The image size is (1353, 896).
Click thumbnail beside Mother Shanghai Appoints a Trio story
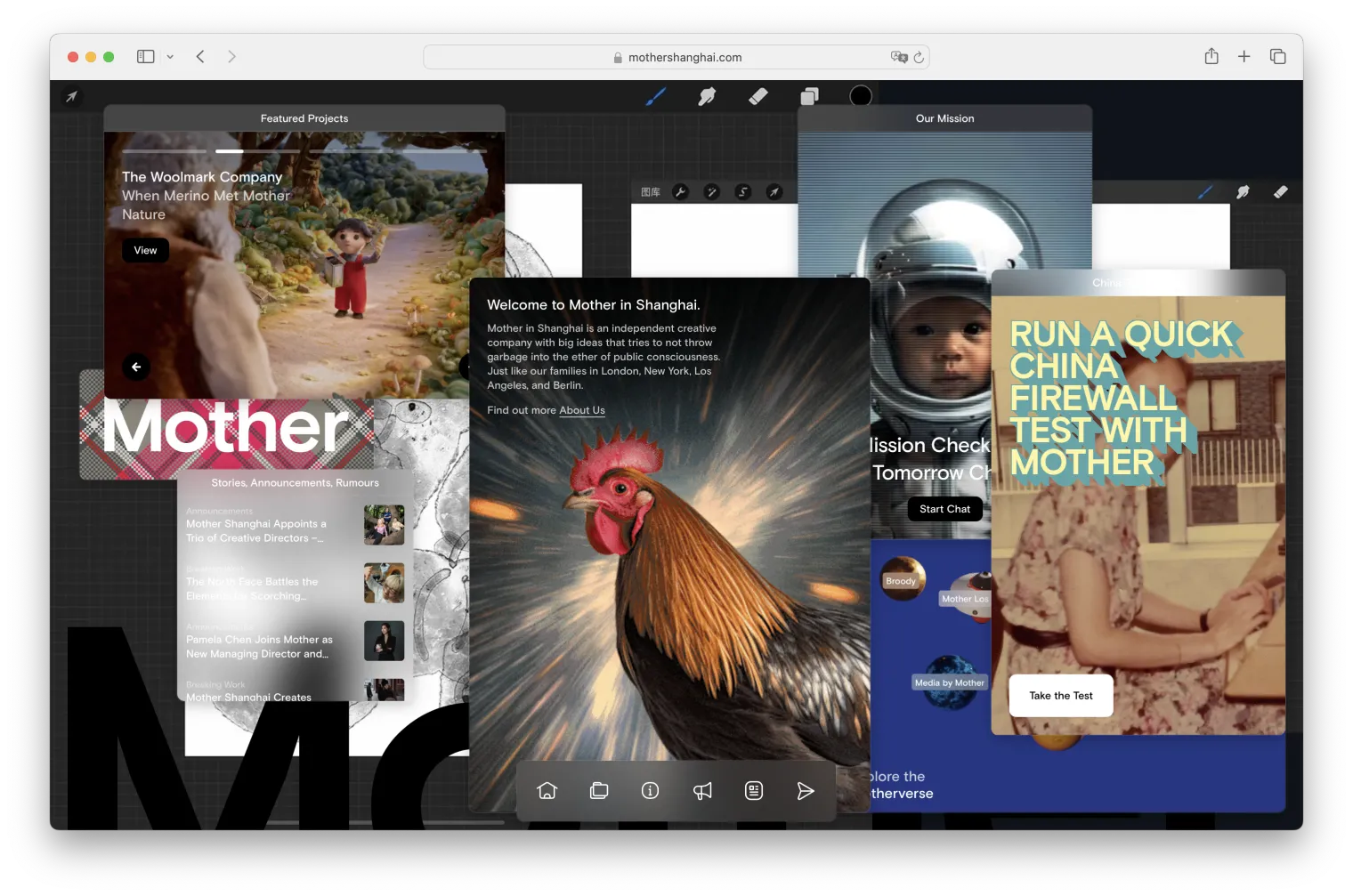(x=384, y=525)
